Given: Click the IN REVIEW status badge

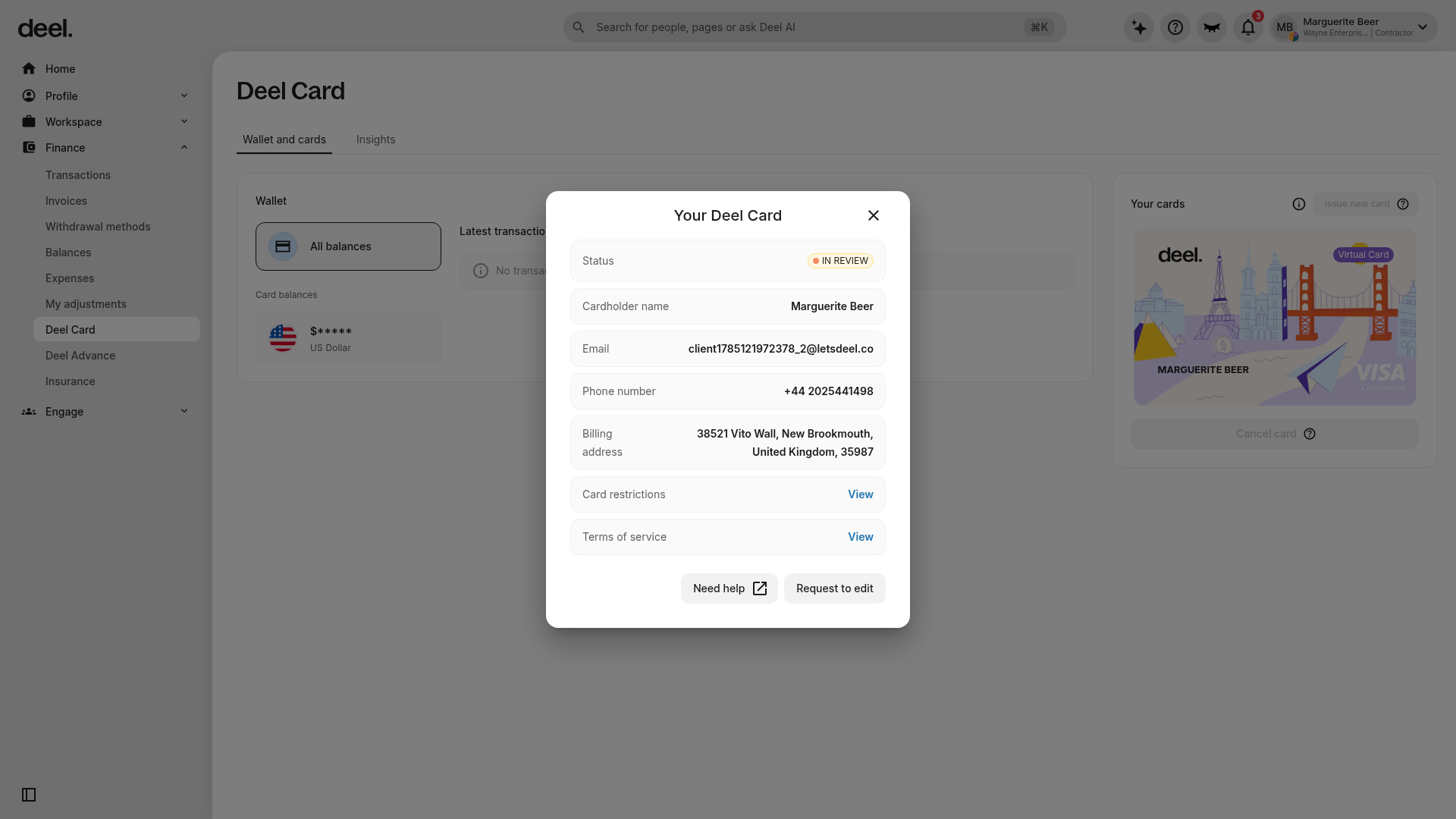Looking at the screenshot, I should [840, 261].
